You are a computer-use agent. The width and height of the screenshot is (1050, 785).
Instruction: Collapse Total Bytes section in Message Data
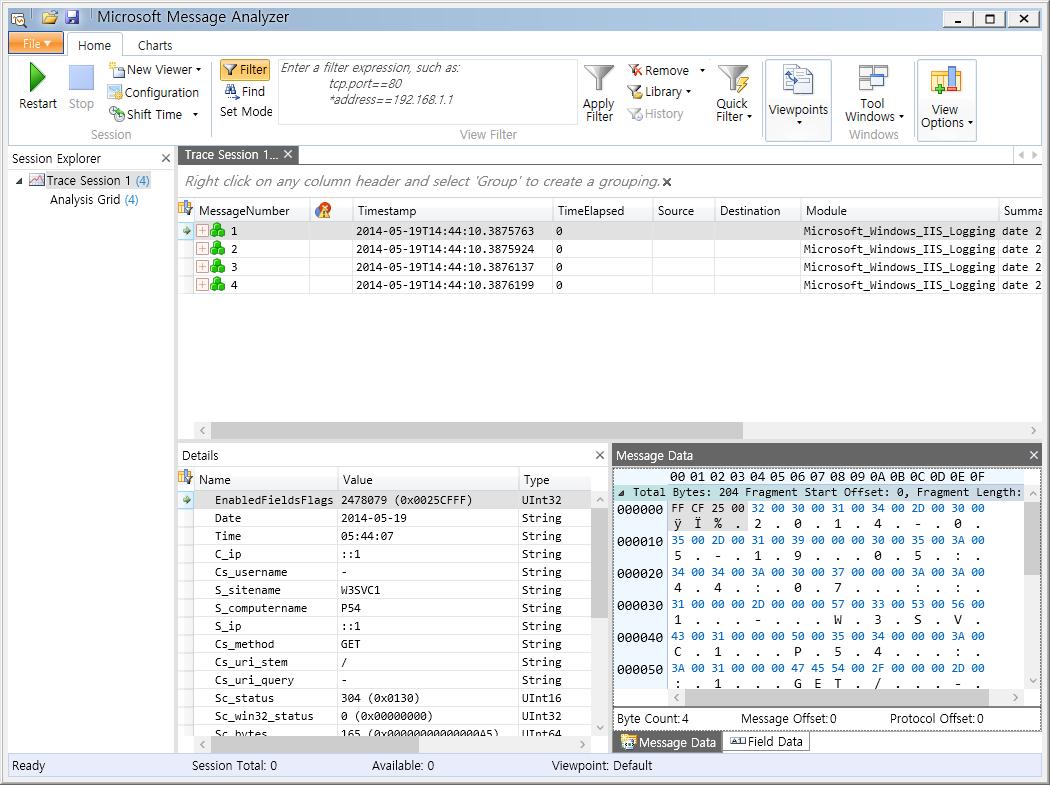pos(621,493)
